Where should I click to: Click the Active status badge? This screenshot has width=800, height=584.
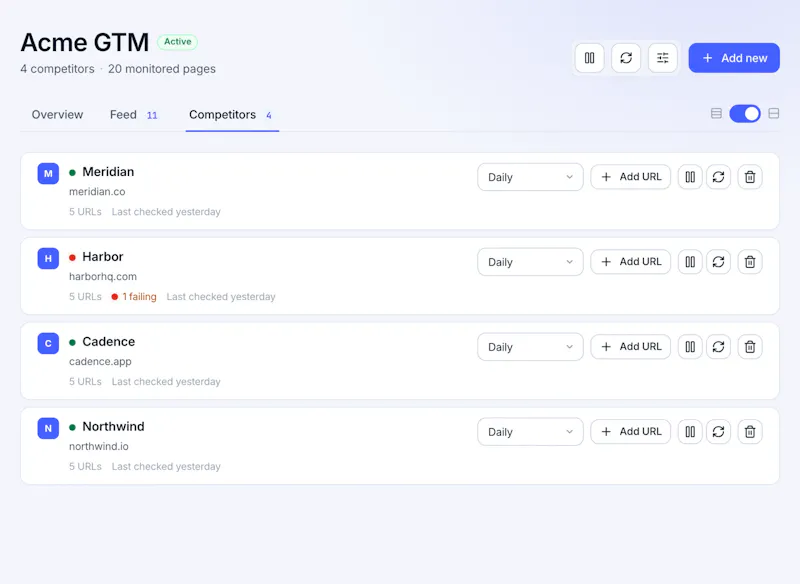click(178, 42)
